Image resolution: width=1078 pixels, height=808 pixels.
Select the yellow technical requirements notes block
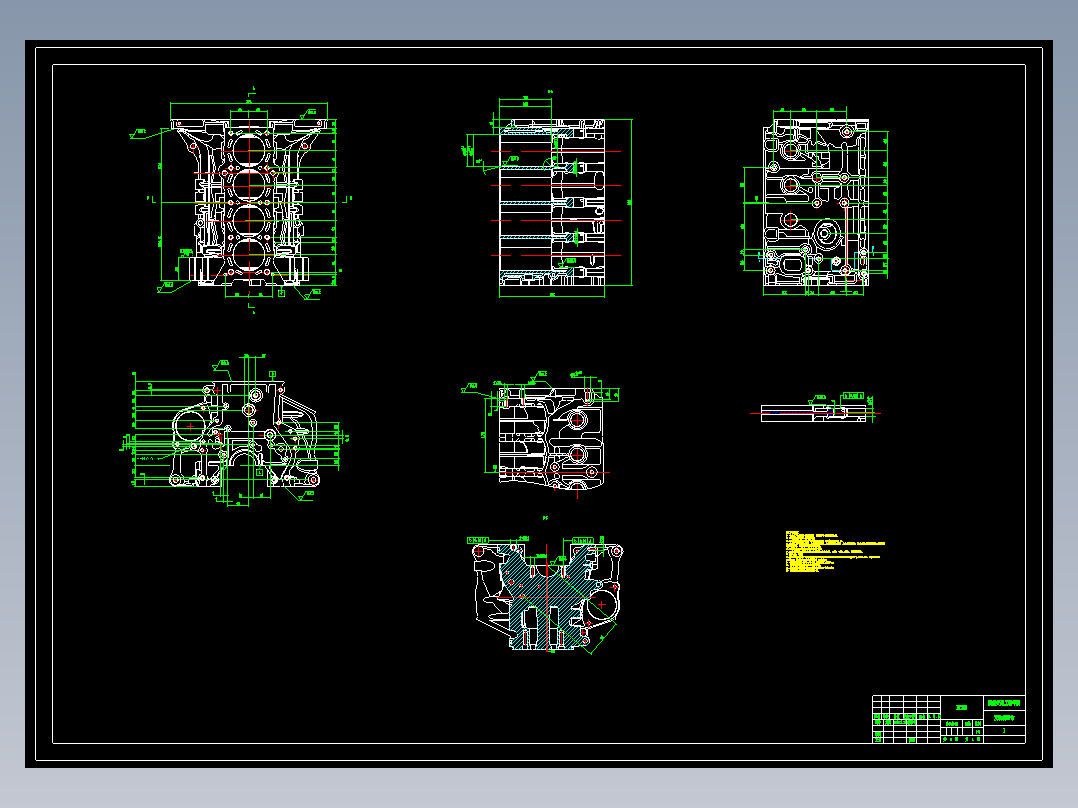835,552
